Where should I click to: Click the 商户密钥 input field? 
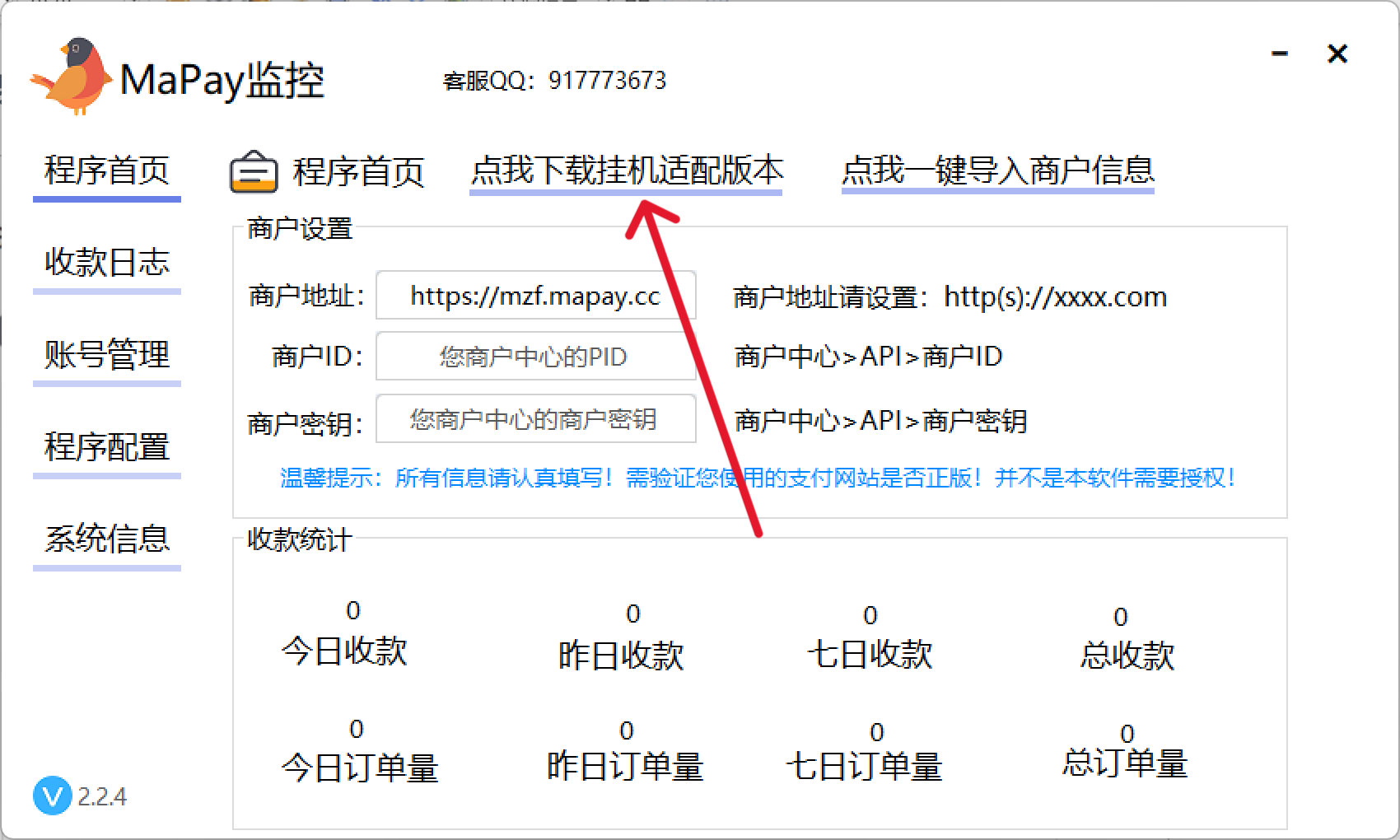coord(536,419)
